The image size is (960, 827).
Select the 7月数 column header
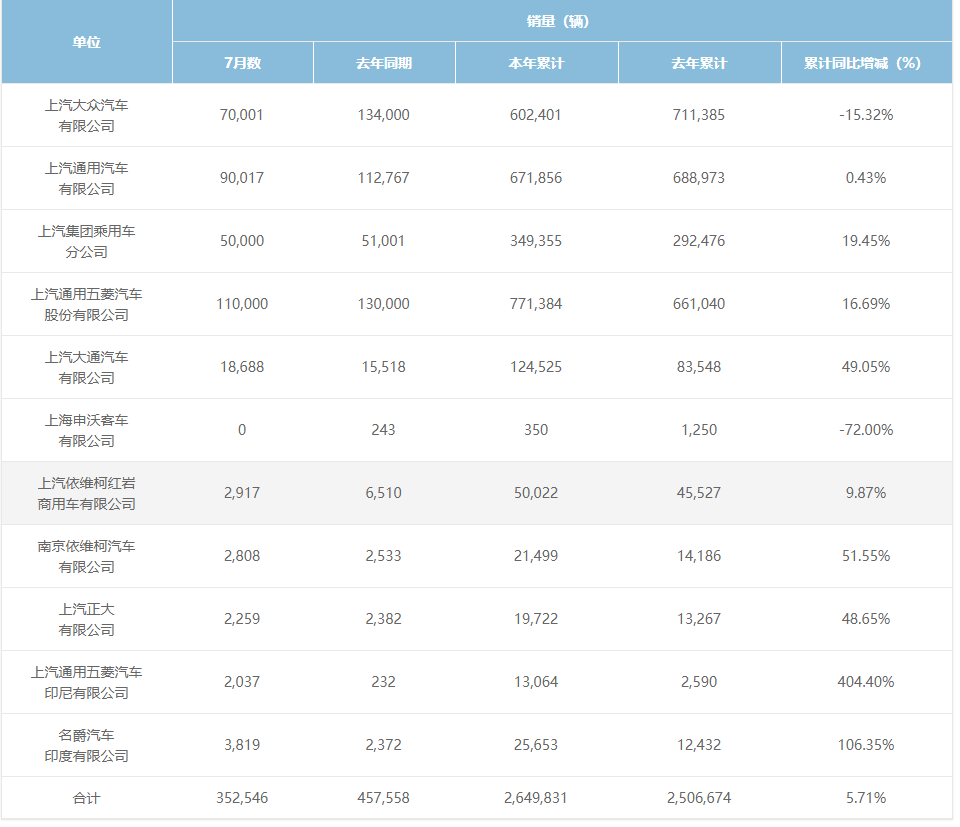242,63
